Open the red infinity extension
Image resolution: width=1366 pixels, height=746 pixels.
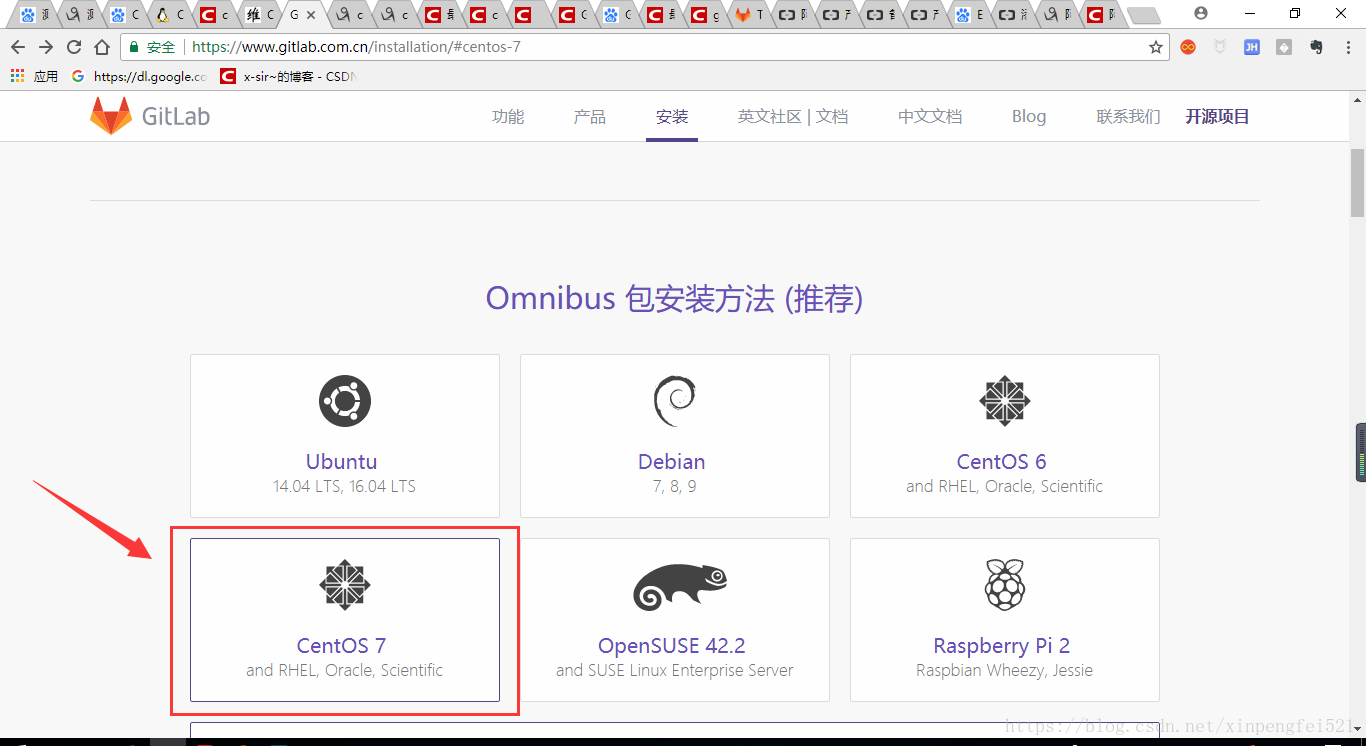click(1188, 47)
